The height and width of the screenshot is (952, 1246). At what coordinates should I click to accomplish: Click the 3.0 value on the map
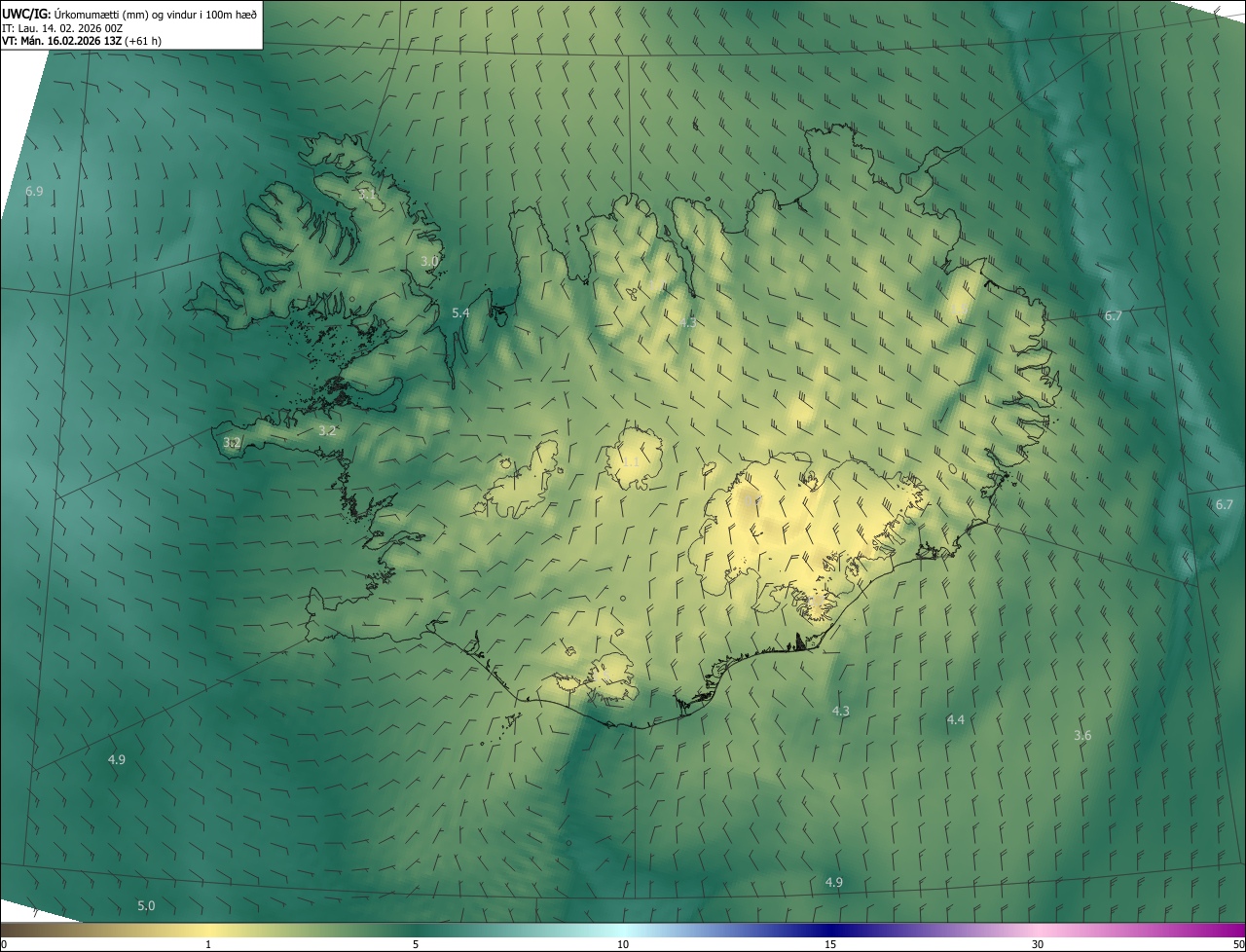[x=429, y=261]
